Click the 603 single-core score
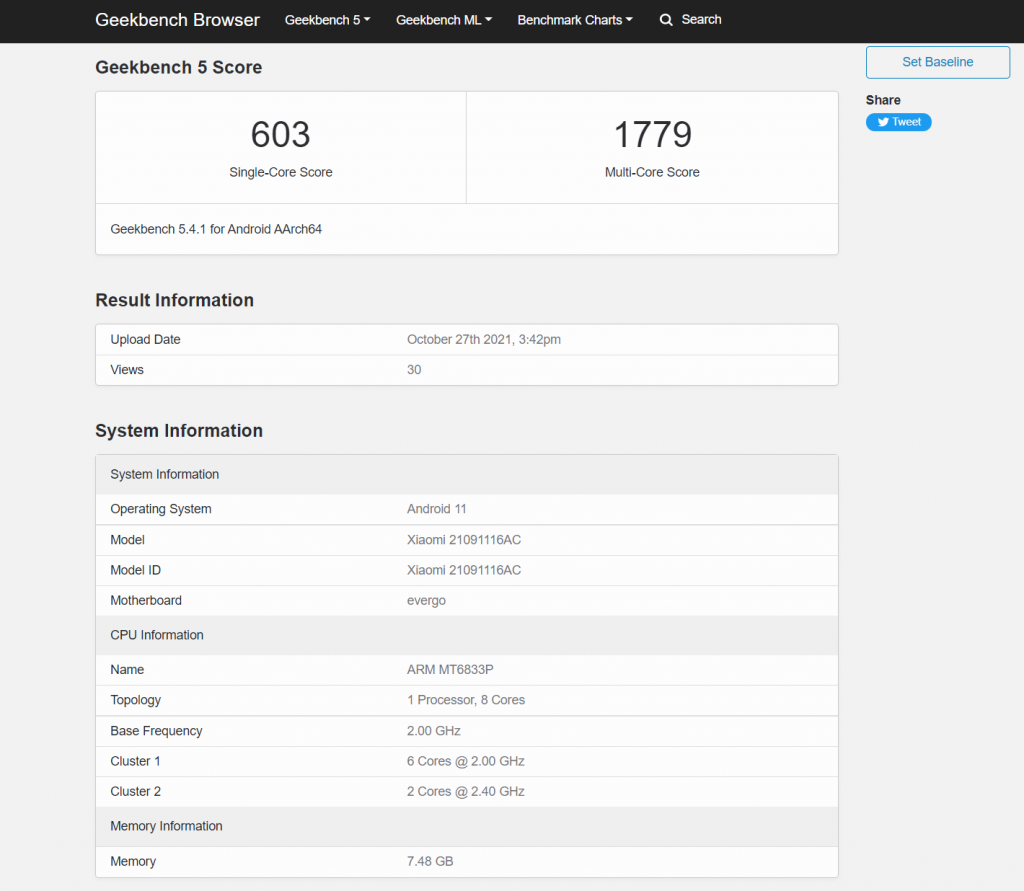Viewport: 1024px width, 891px height. tap(280, 135)
